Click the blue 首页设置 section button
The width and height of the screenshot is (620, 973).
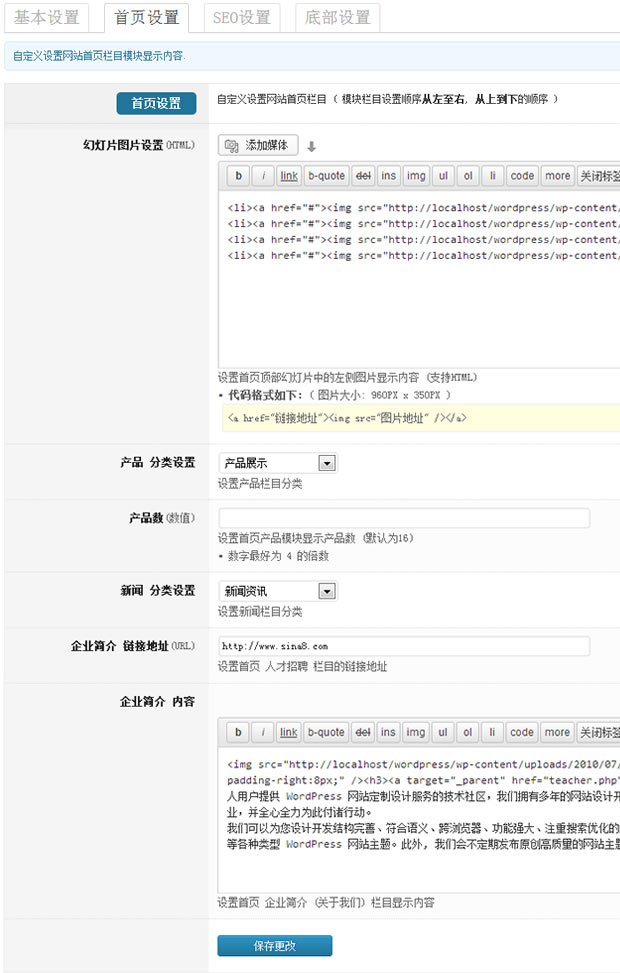click(156, 103)
